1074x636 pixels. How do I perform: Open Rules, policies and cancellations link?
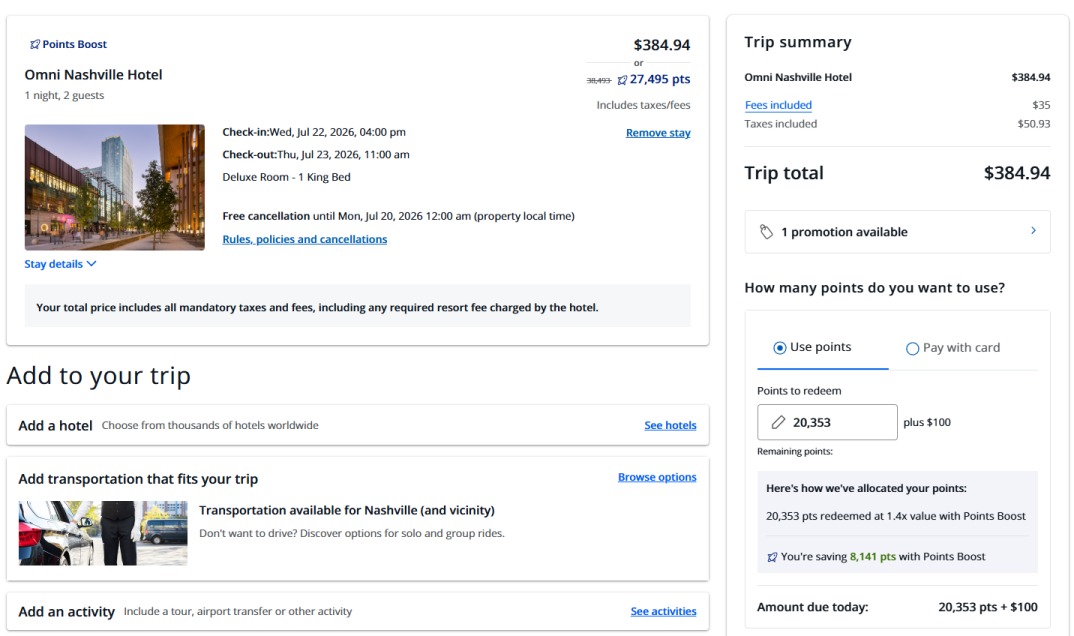click(x=305, y=239)
